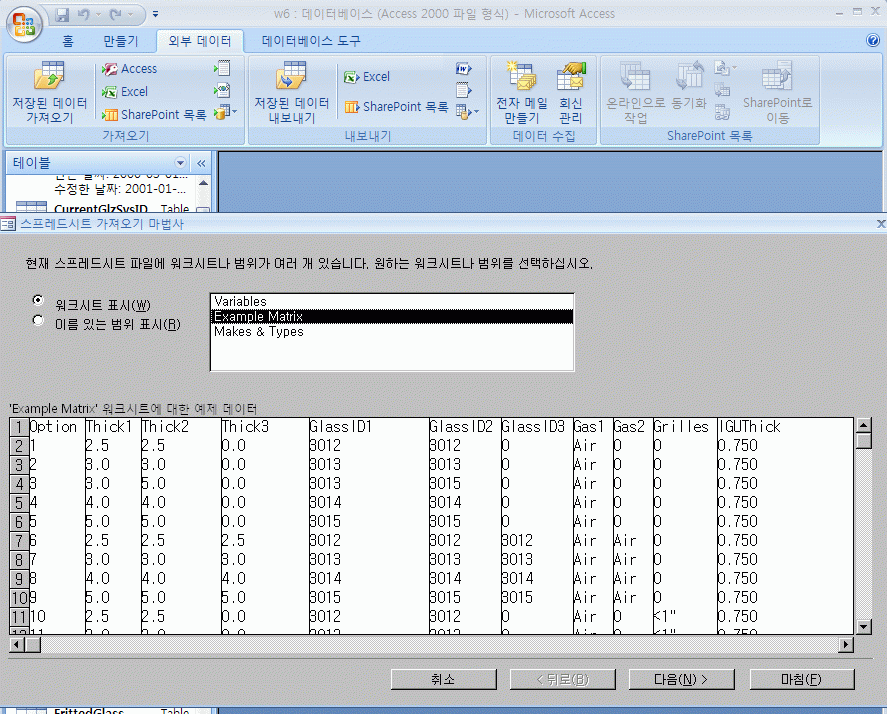This screenshot has height=714, width=887.
Task: Select 이름 있는 범위 표시 radio button
Action: 38,321
